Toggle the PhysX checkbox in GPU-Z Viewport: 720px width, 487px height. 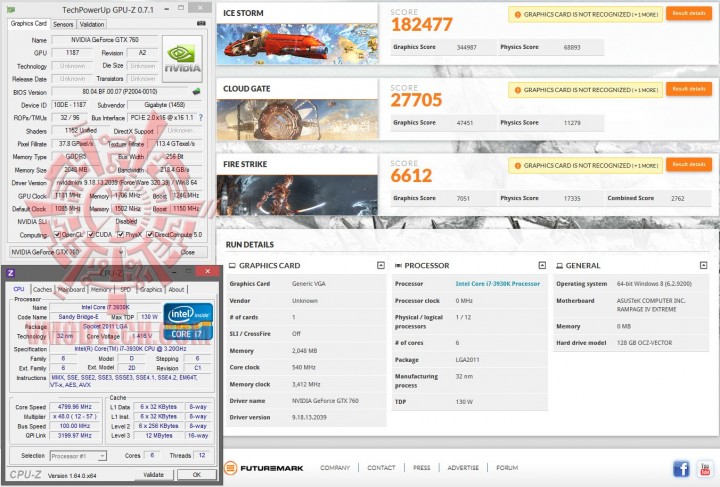pyautogui.click(x=120, y=235)
